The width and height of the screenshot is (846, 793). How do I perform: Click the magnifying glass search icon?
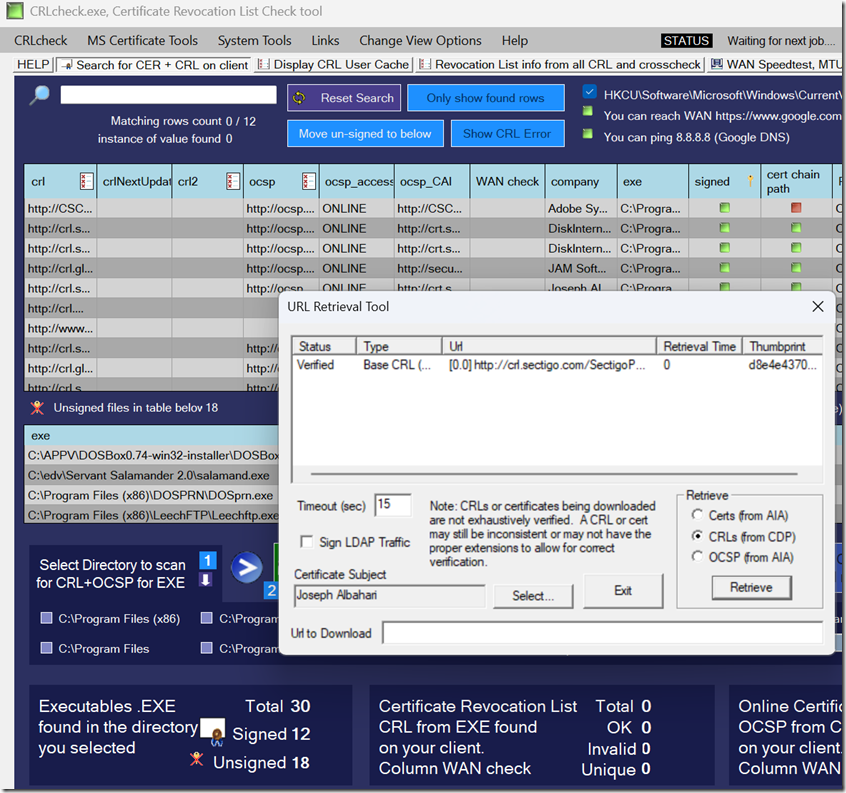pos(39,96)
